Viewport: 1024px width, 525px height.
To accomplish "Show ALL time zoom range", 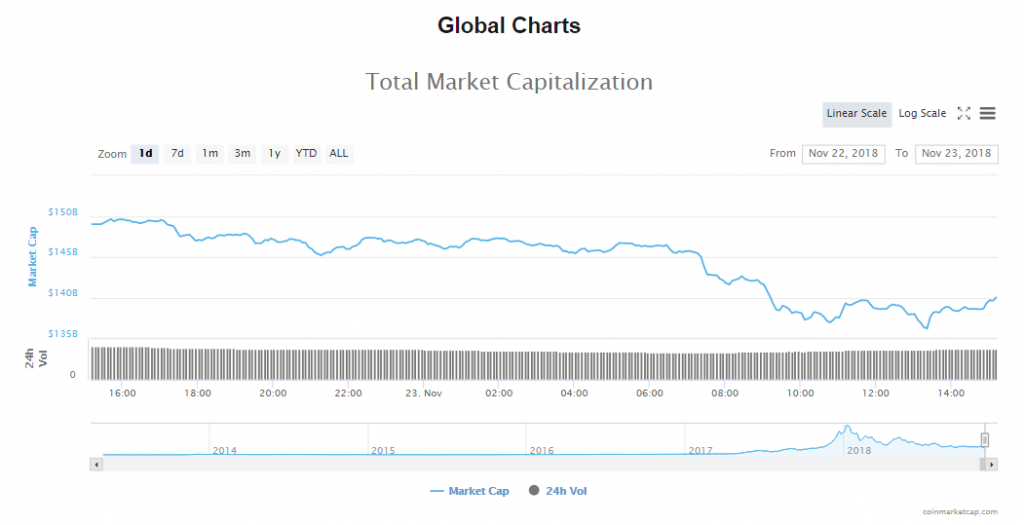I will click(x=339, y=154).
